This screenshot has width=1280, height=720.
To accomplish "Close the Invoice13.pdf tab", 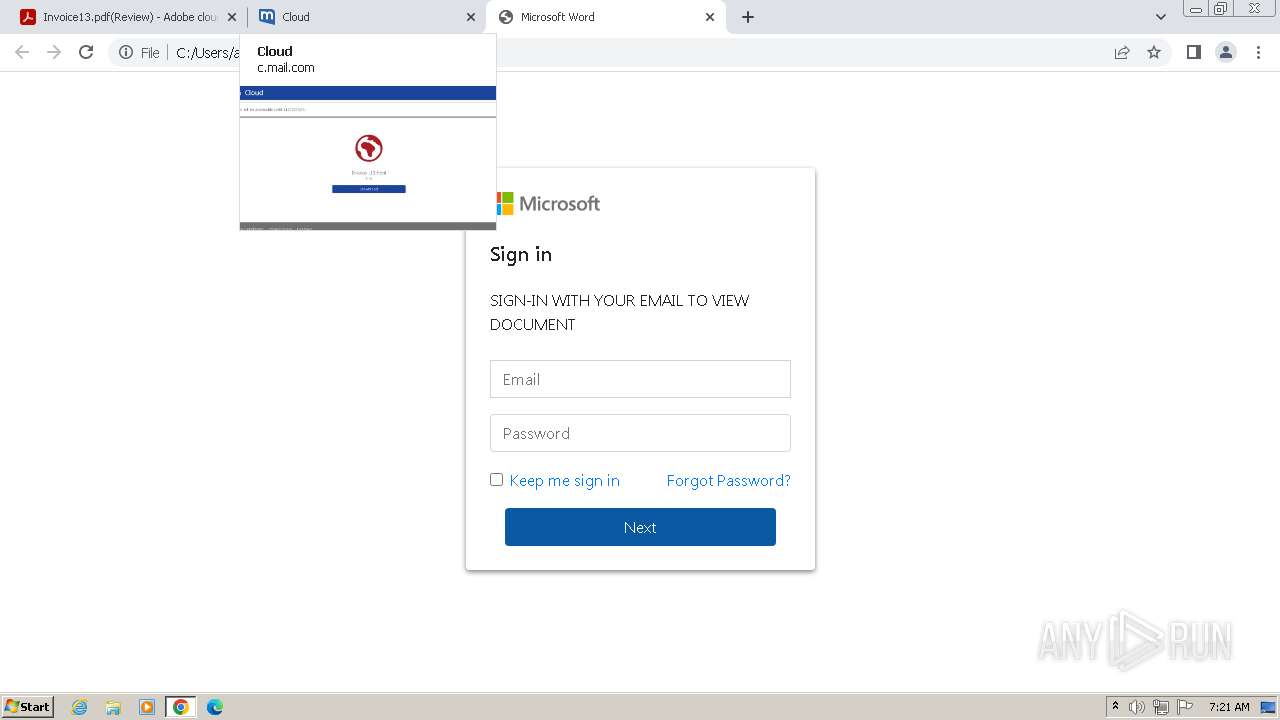I will (232, 17).
